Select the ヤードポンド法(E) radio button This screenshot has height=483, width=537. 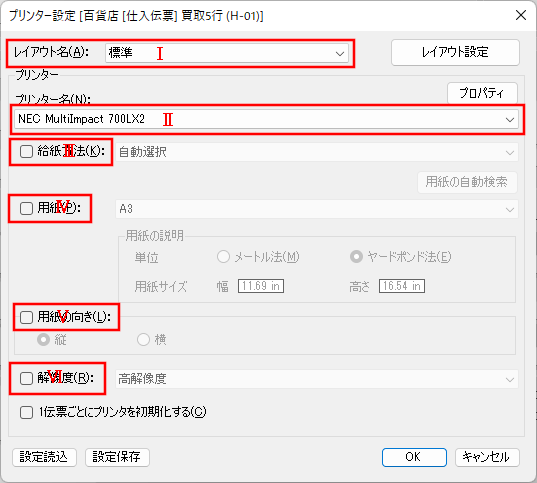(356, 257)
